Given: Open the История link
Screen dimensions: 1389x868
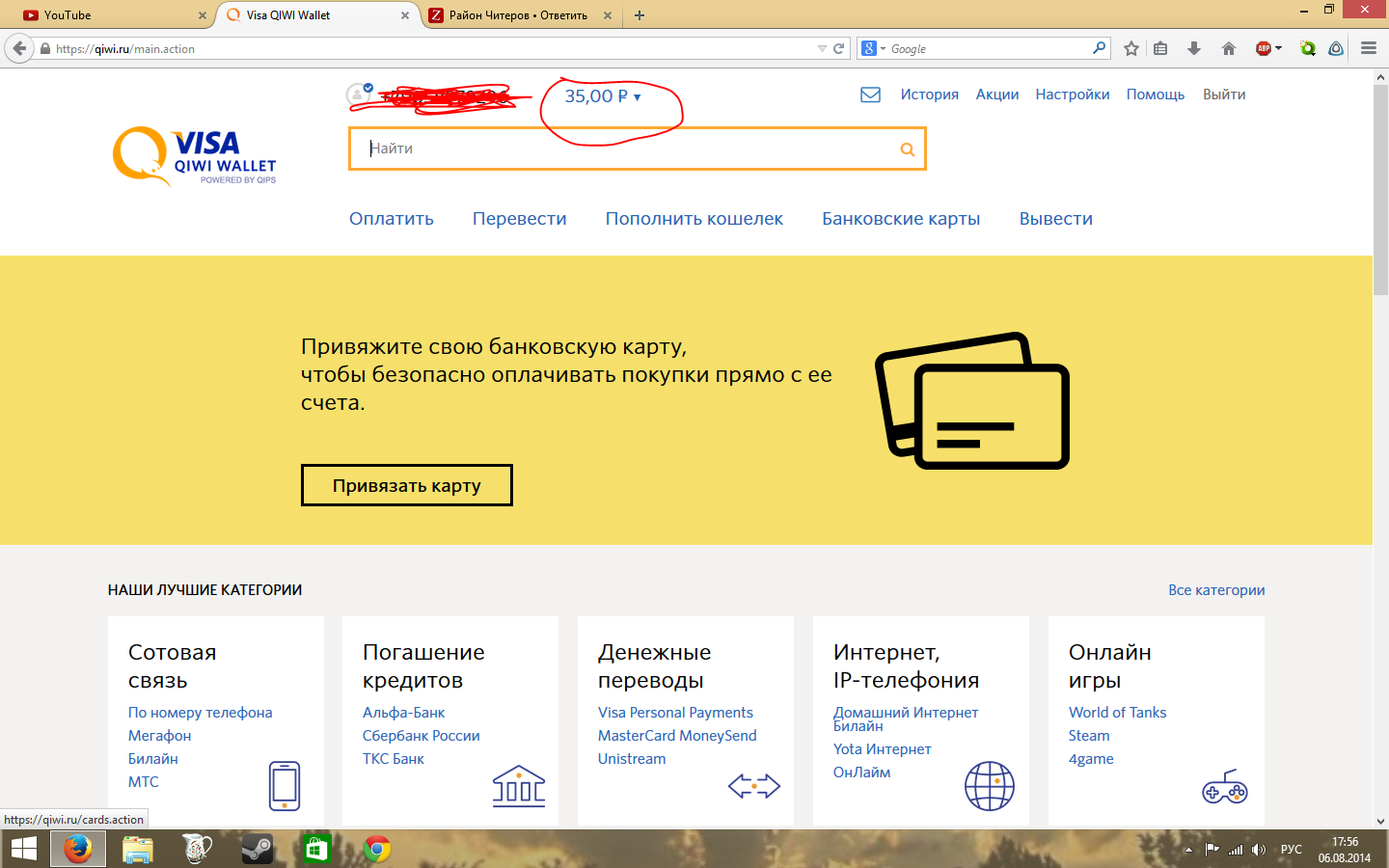Looking at the screenshot, I should pos(930,95).
